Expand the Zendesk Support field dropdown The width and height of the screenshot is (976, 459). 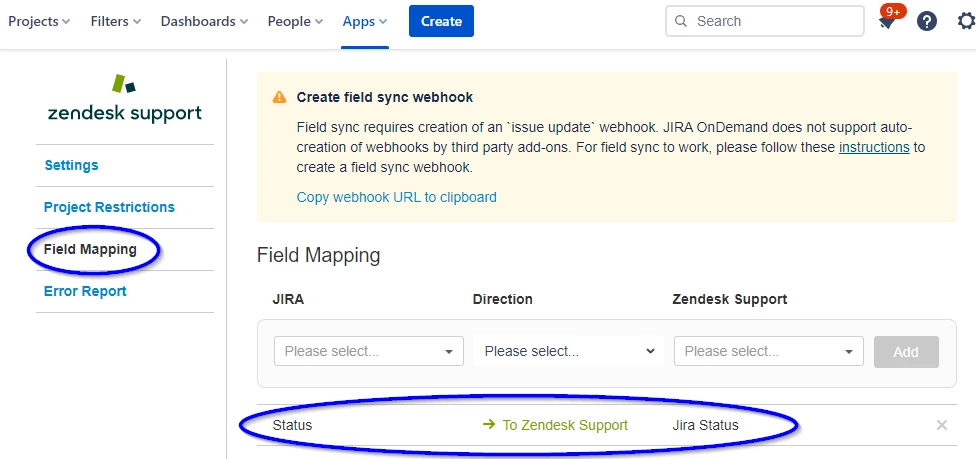(769, 351)
